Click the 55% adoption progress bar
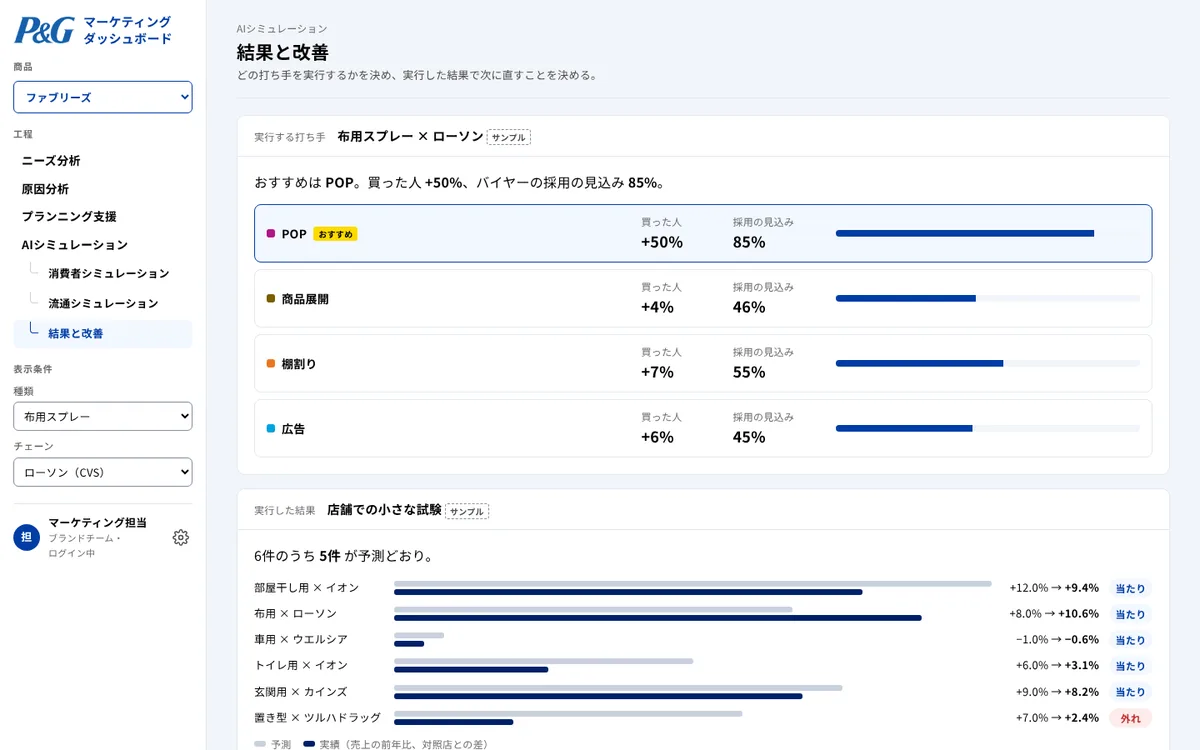1200x750 pixels. click(x=987, y=363)
